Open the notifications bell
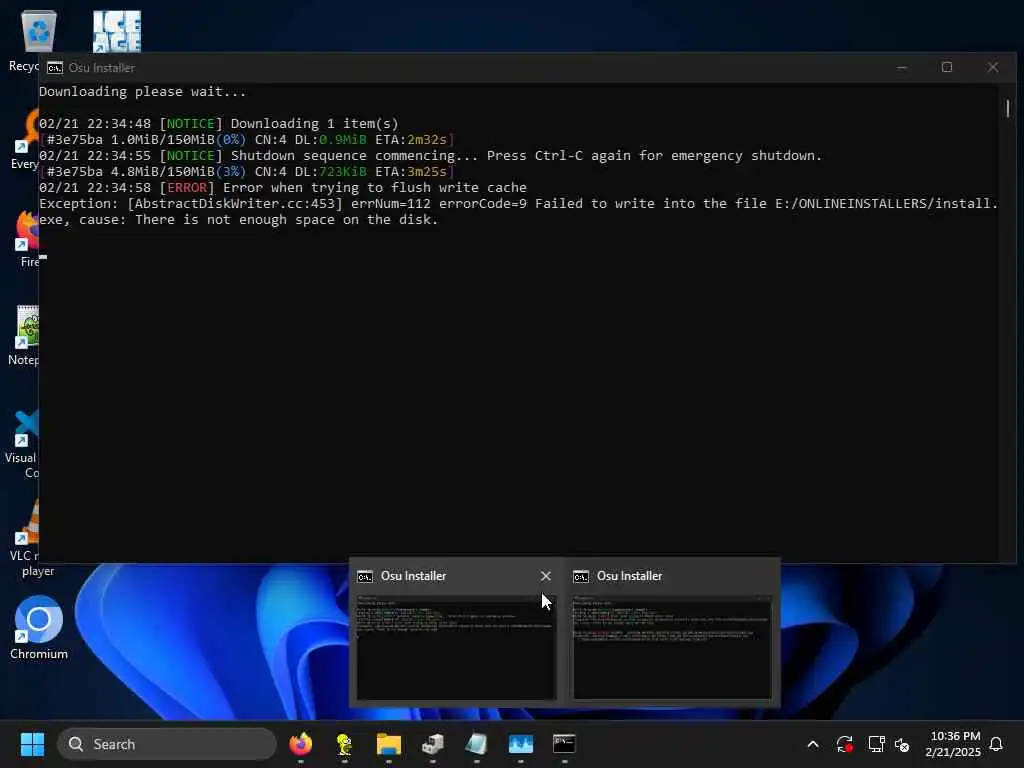The image size is (1024, 768). (996, 744)
